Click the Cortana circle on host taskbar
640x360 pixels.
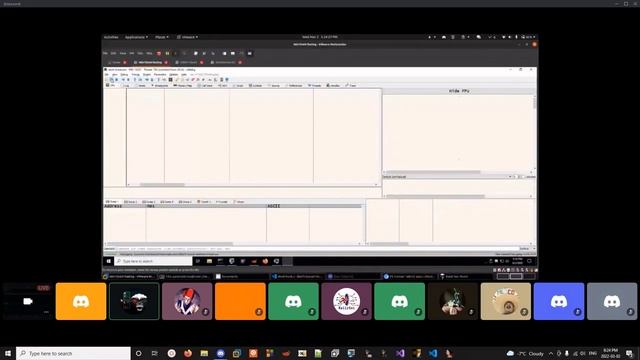coord(138,353)
